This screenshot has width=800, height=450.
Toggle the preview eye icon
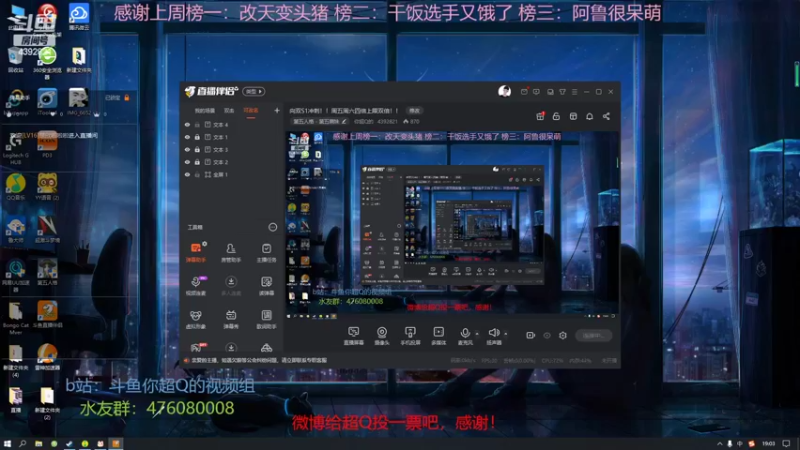[x=547, y=335]
